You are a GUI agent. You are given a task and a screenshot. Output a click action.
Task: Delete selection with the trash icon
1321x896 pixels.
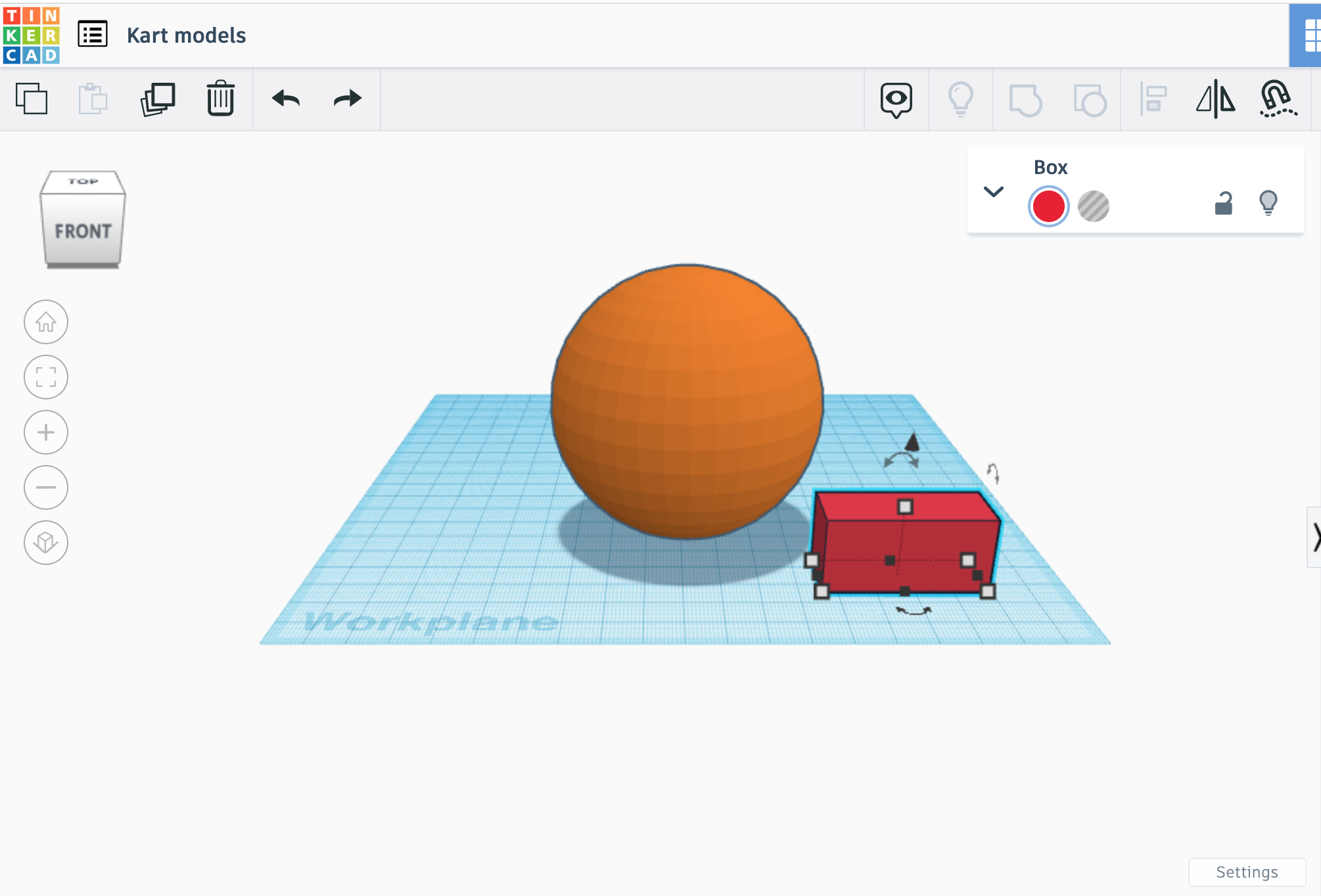[220, 99]
